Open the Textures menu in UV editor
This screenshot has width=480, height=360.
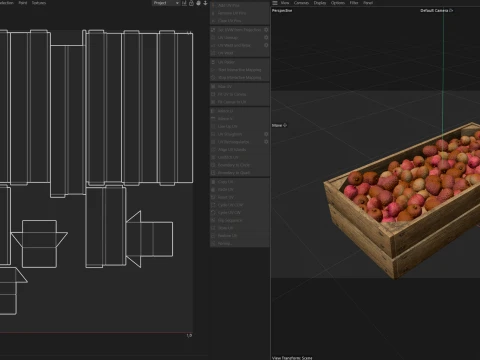coord(39,3)
